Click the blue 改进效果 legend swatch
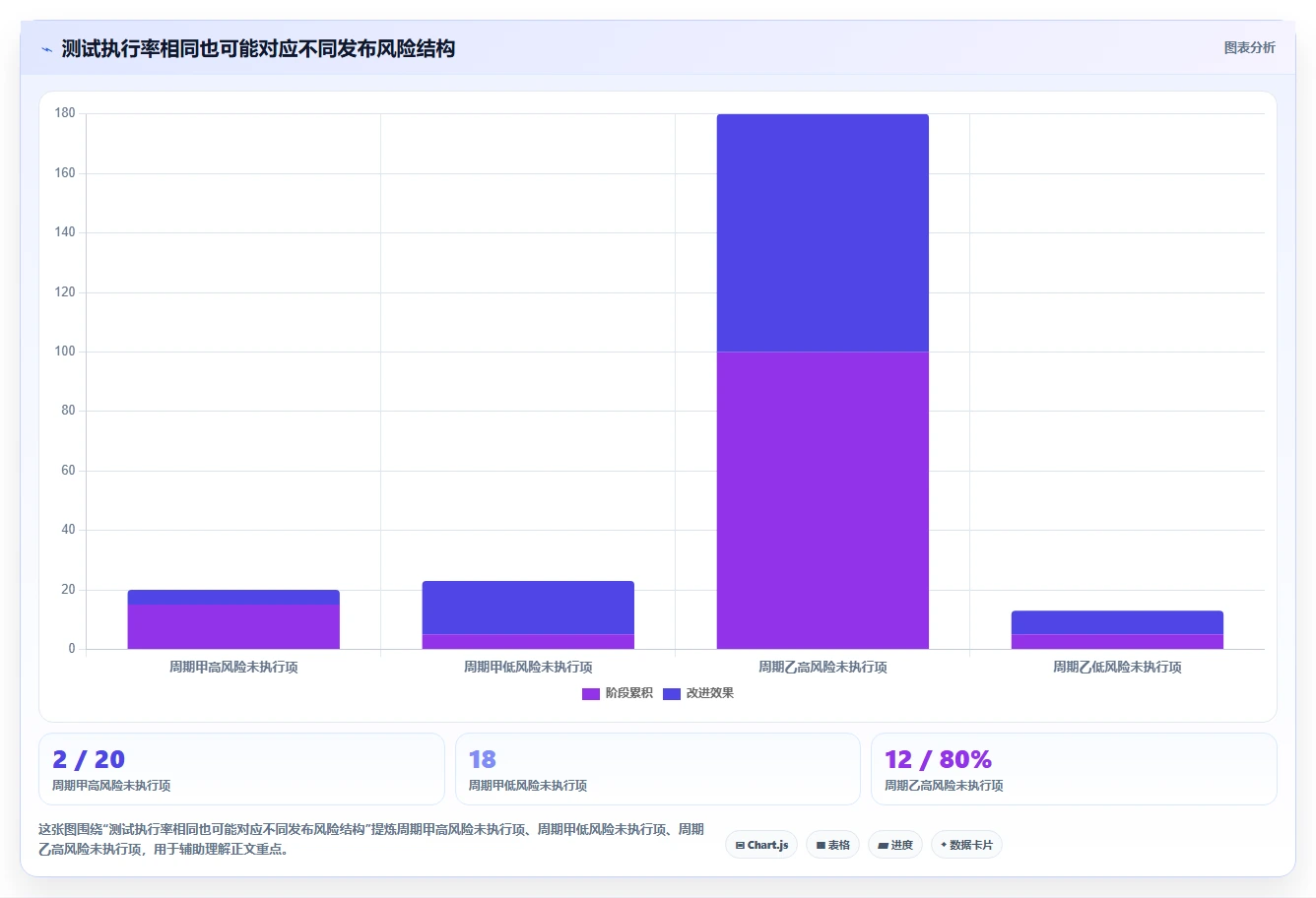1316x898 pixels. tap(672, 694)
